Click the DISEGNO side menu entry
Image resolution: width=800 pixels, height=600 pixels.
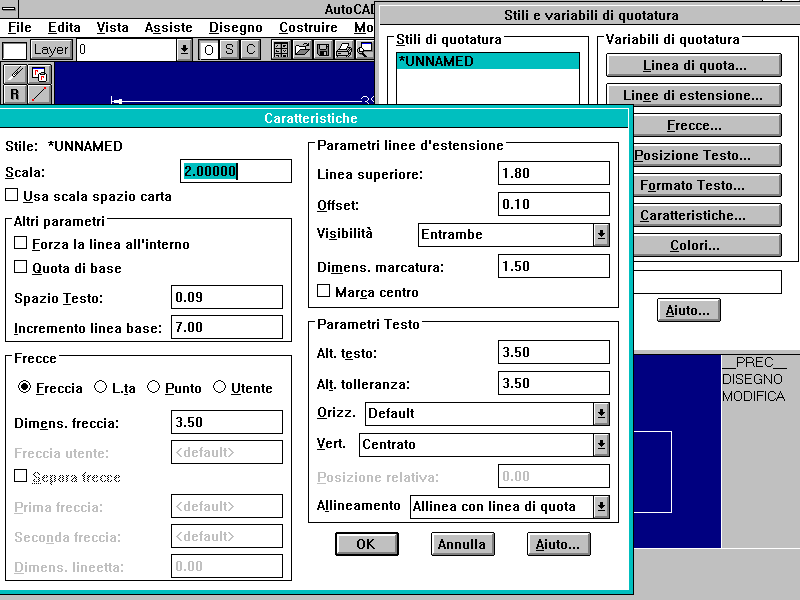point(752,379)
